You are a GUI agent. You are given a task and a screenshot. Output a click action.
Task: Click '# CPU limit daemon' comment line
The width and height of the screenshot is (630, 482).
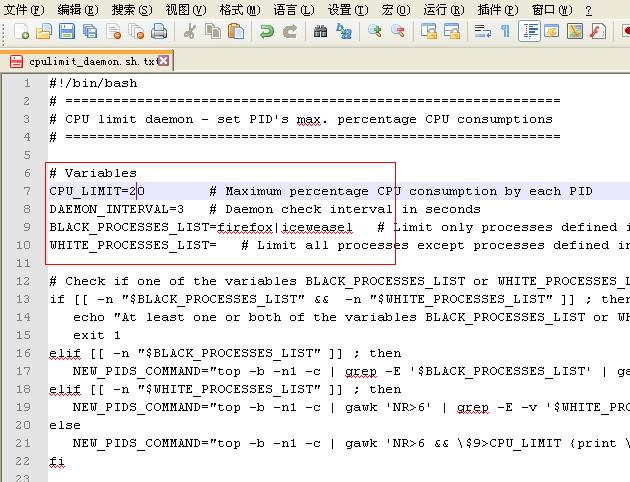click(x=301, y=119)
